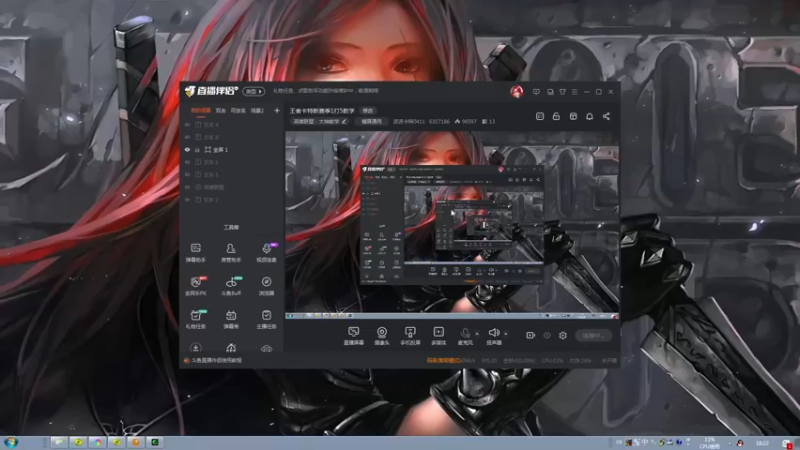Toggle the preview eye icon beside the settings gear

tap(547, 335)
